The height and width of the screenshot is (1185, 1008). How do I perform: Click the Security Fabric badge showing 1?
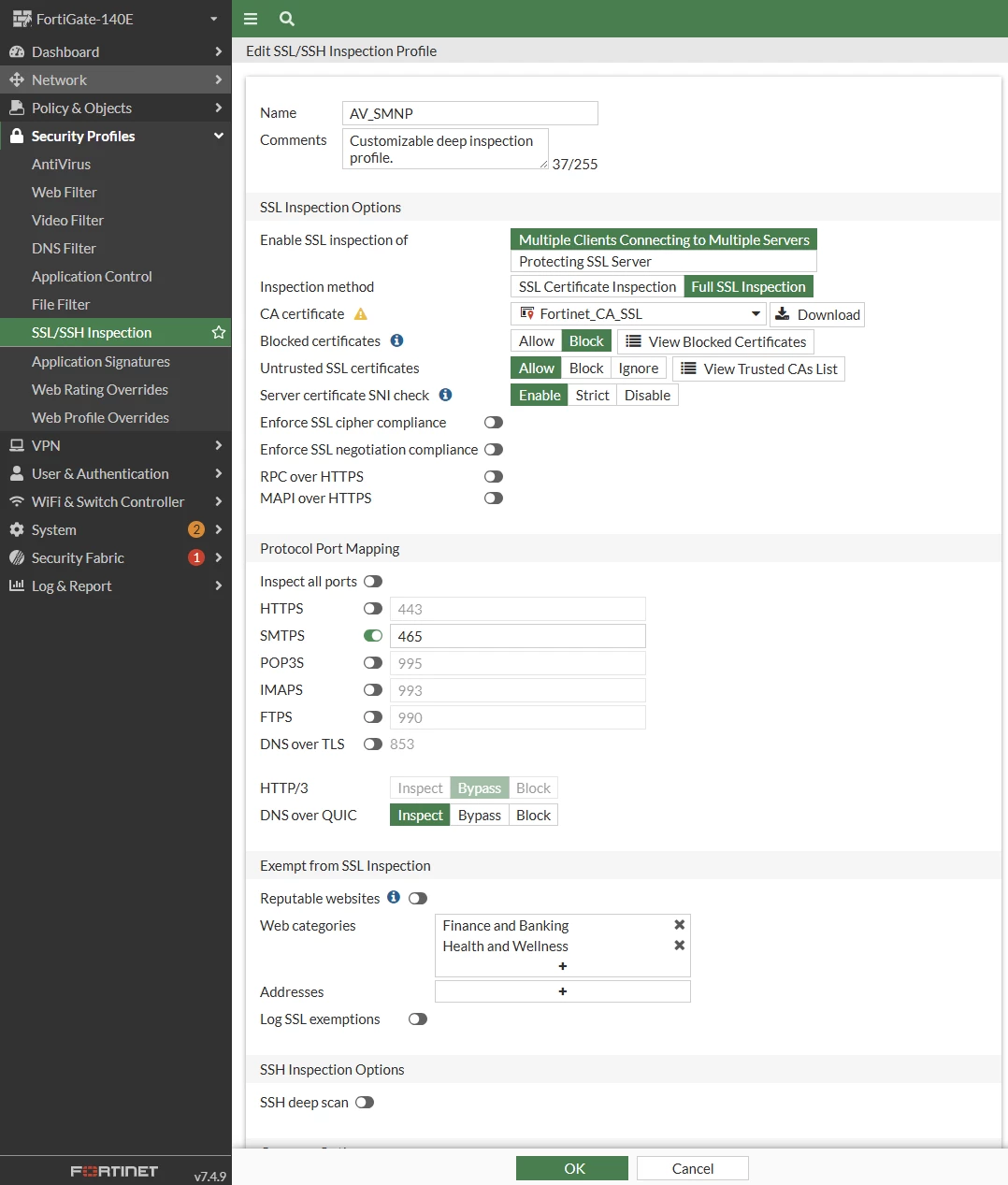pyautogui.click(x=196, y=557)
